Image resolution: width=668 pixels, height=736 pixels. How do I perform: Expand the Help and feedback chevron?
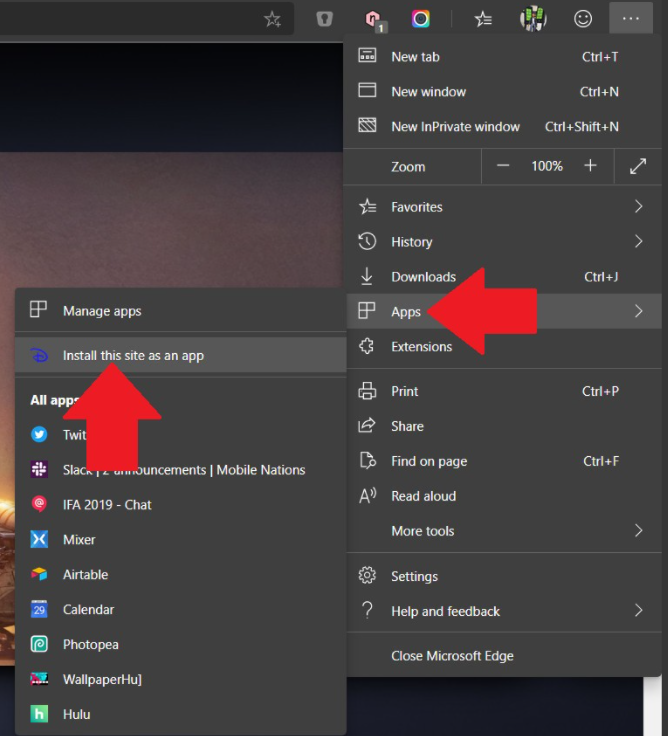coord(638,610)
